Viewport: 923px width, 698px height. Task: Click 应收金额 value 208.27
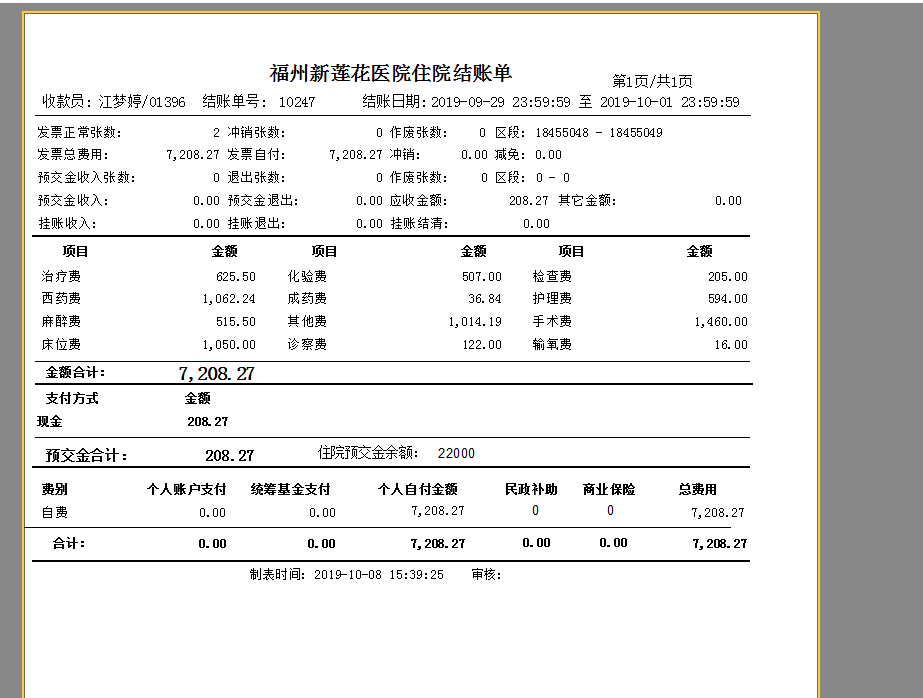(529, 201)
